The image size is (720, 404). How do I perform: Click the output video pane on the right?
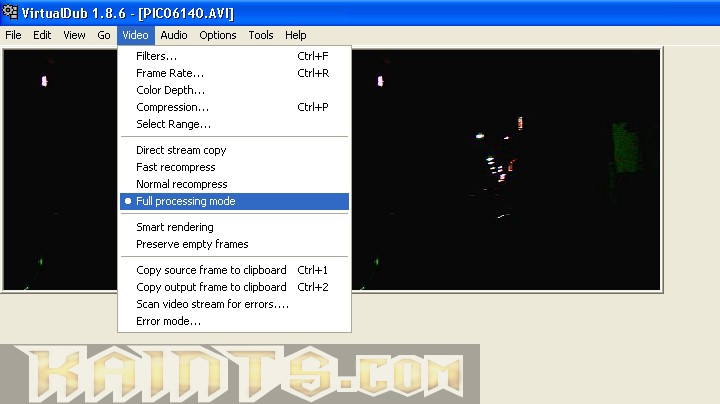pyautogui.click(x=506, y=170)
